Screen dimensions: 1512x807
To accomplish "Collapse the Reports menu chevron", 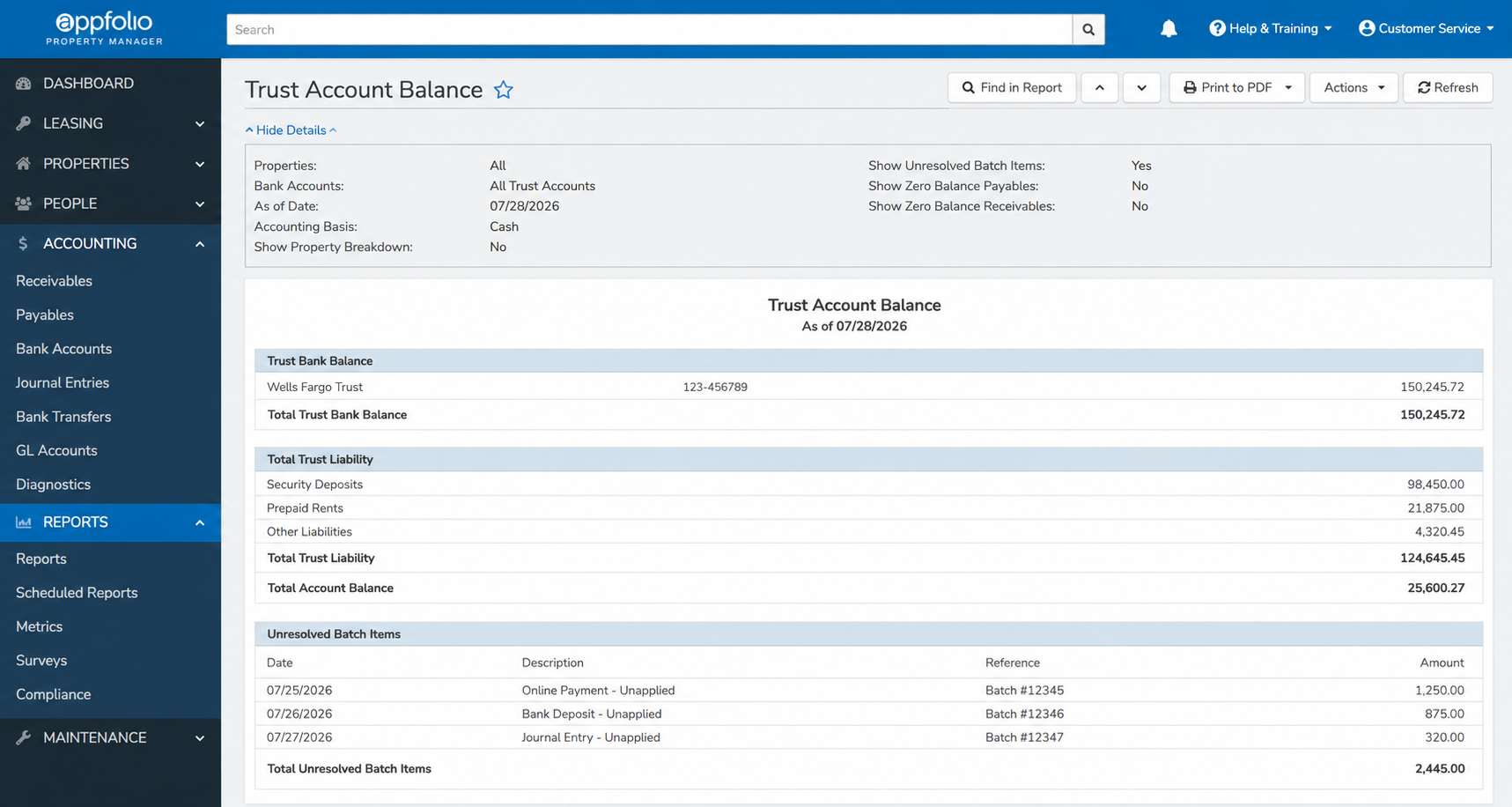I will (x=200, y=522).
